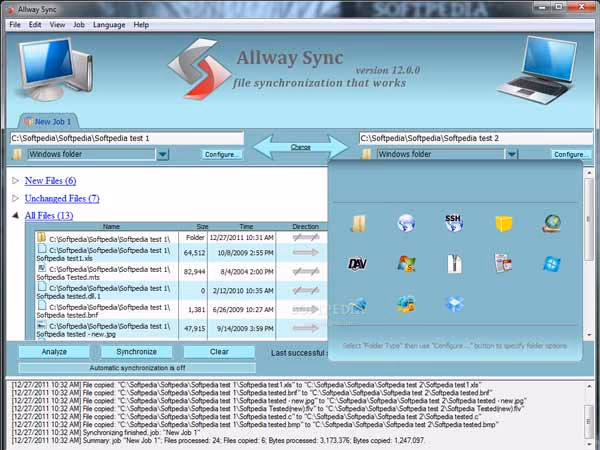Click the direction arrow for the Softpedia test1.xls row
This screenshot has height=450, width=600.
pos(305,253)
